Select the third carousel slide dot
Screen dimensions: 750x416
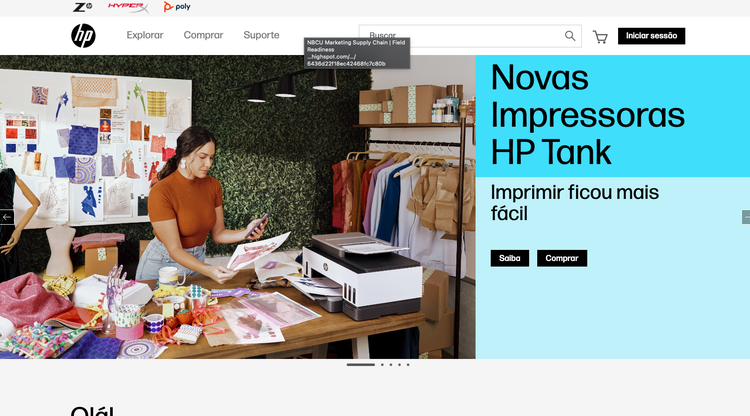click(x=390, y=365)
